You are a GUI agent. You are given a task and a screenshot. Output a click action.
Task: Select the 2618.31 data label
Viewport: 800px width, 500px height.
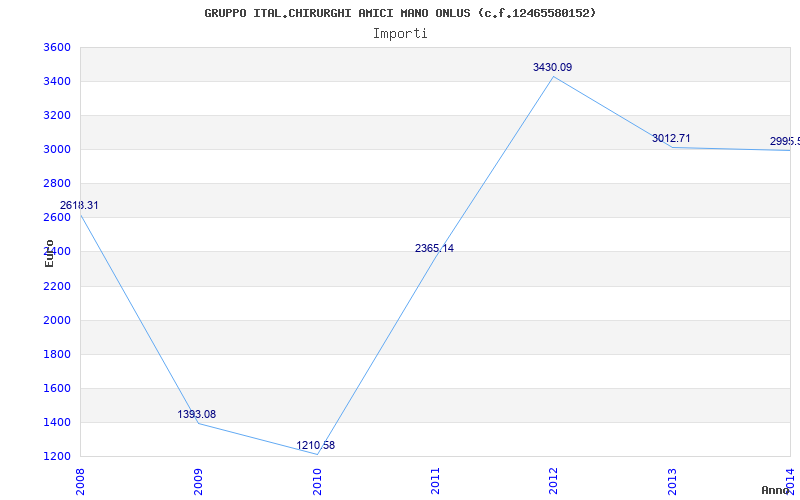(x=79, y=206)
